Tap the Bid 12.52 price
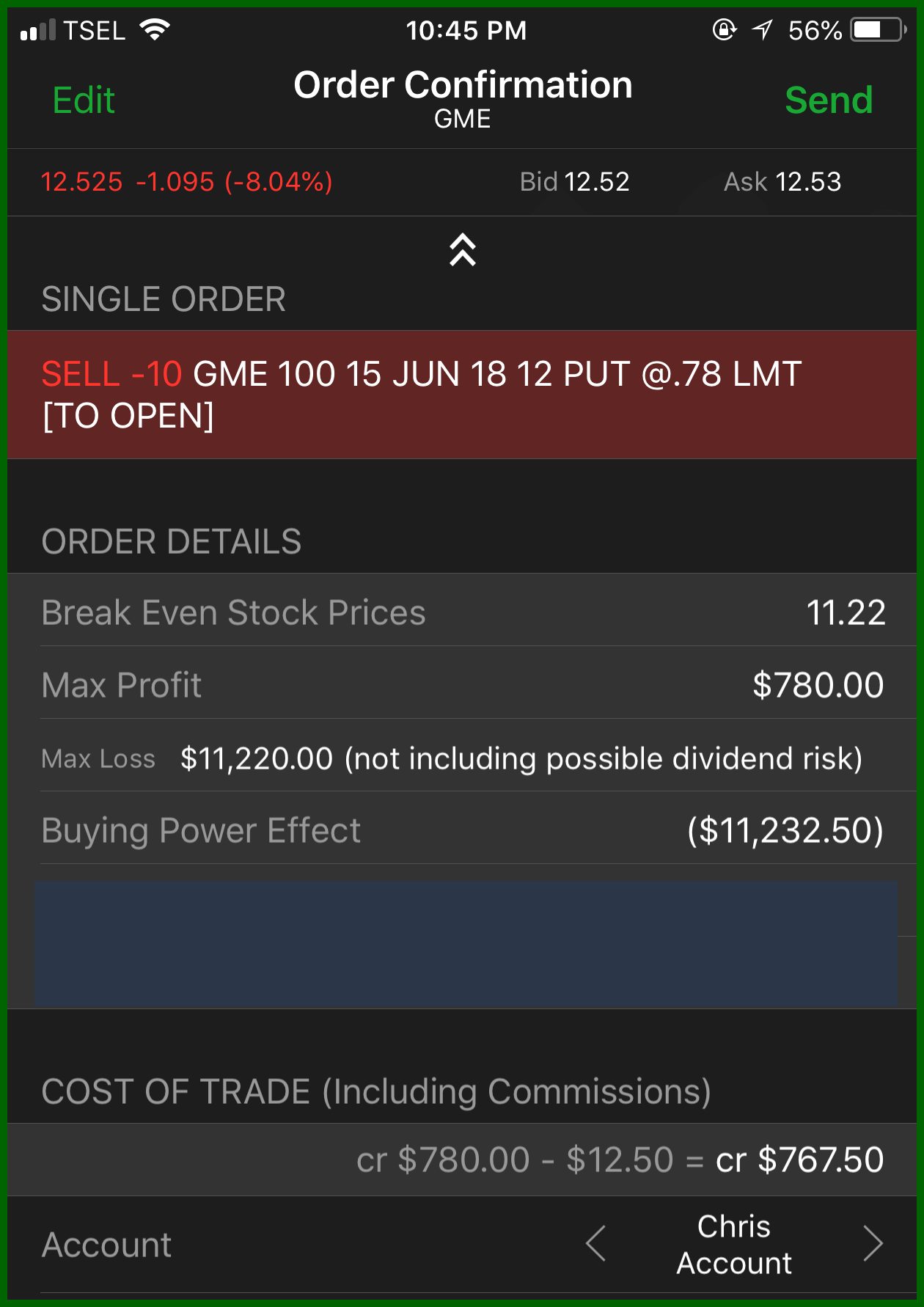924x1307 pixels. point(574,182)
